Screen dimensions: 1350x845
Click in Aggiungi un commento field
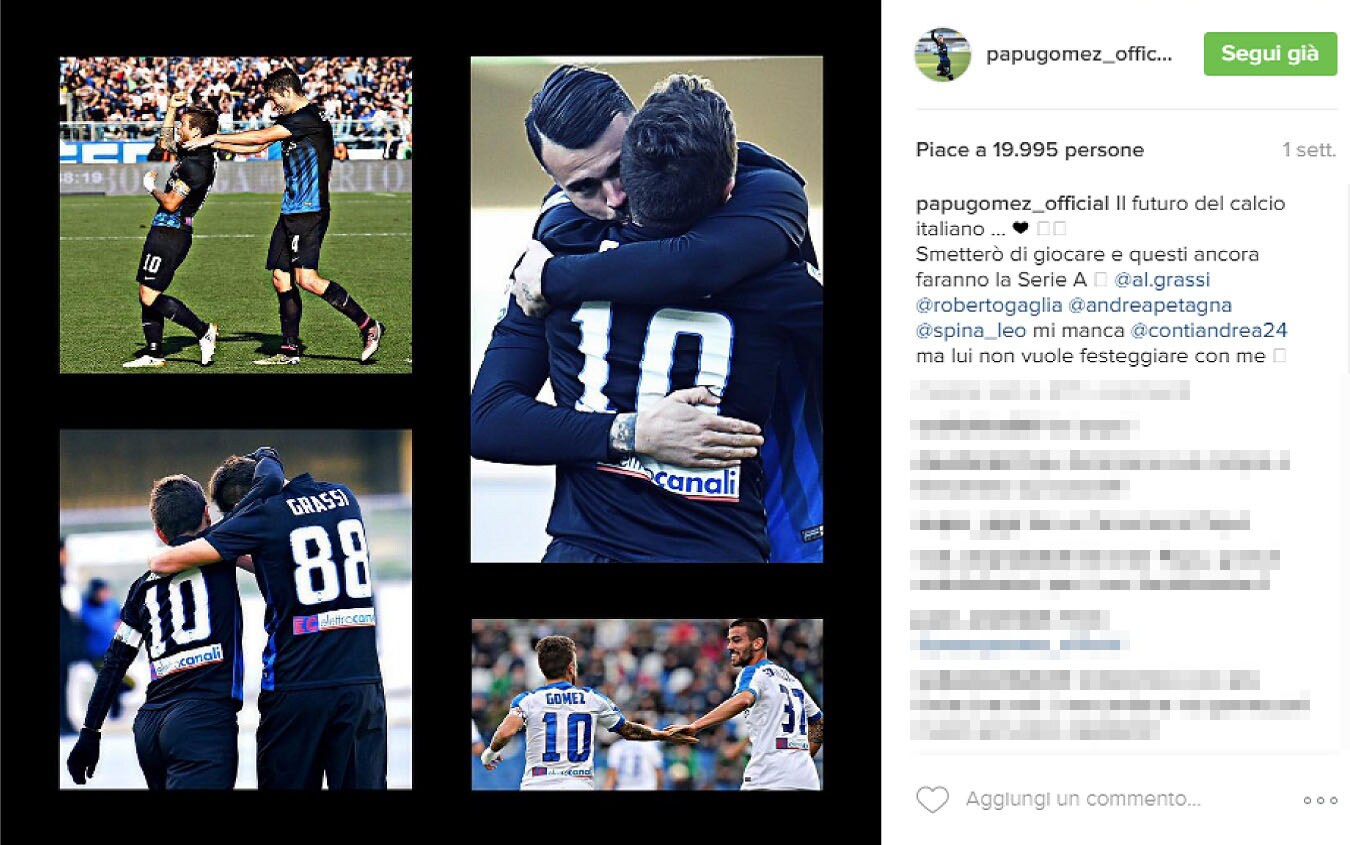pyautogui.click(x=1083, y=800)
